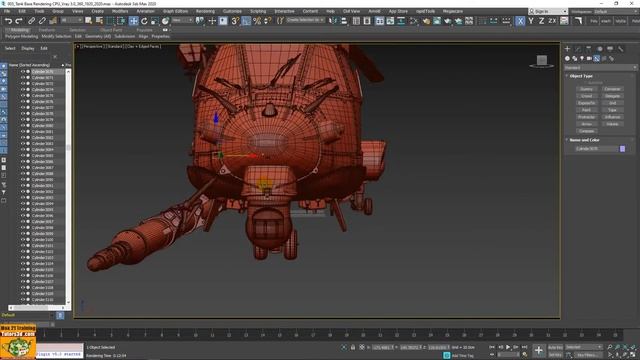Click the Tape helper button

pyautogui.click(x=612, y=110)
